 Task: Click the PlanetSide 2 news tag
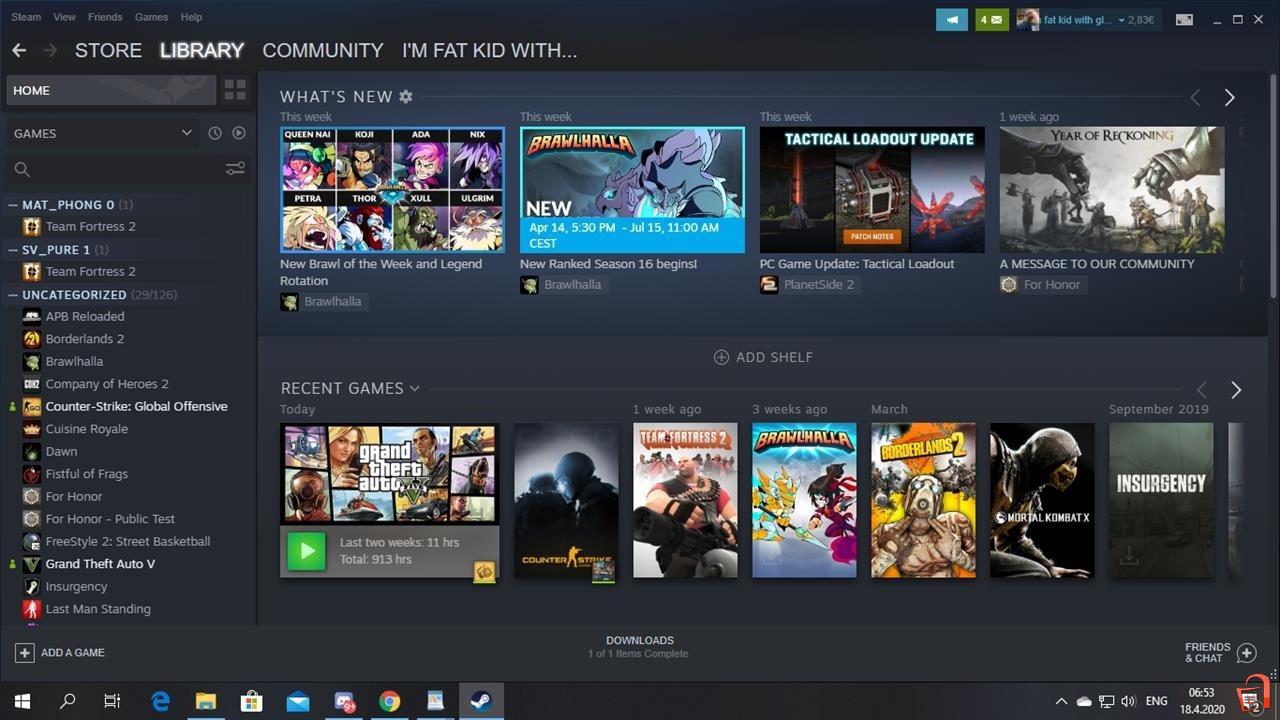pyautogui.click(x=808, y=285)
